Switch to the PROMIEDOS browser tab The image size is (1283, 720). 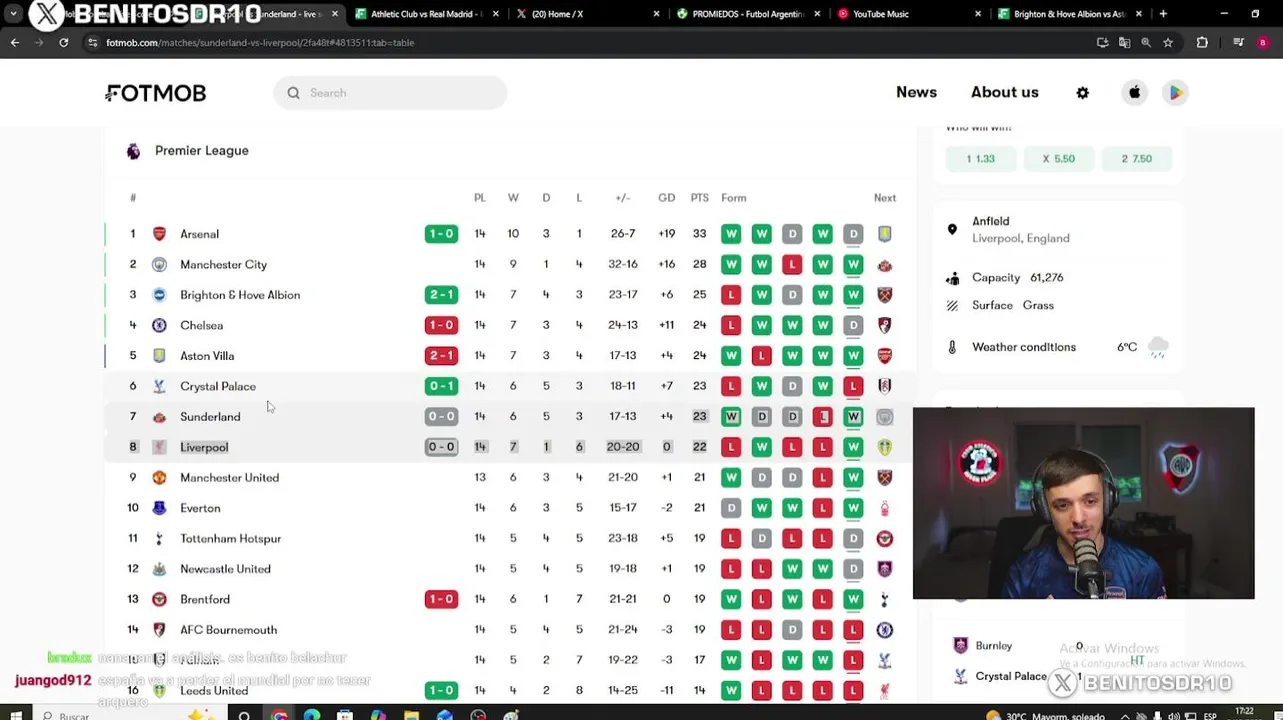coord(746,14)
